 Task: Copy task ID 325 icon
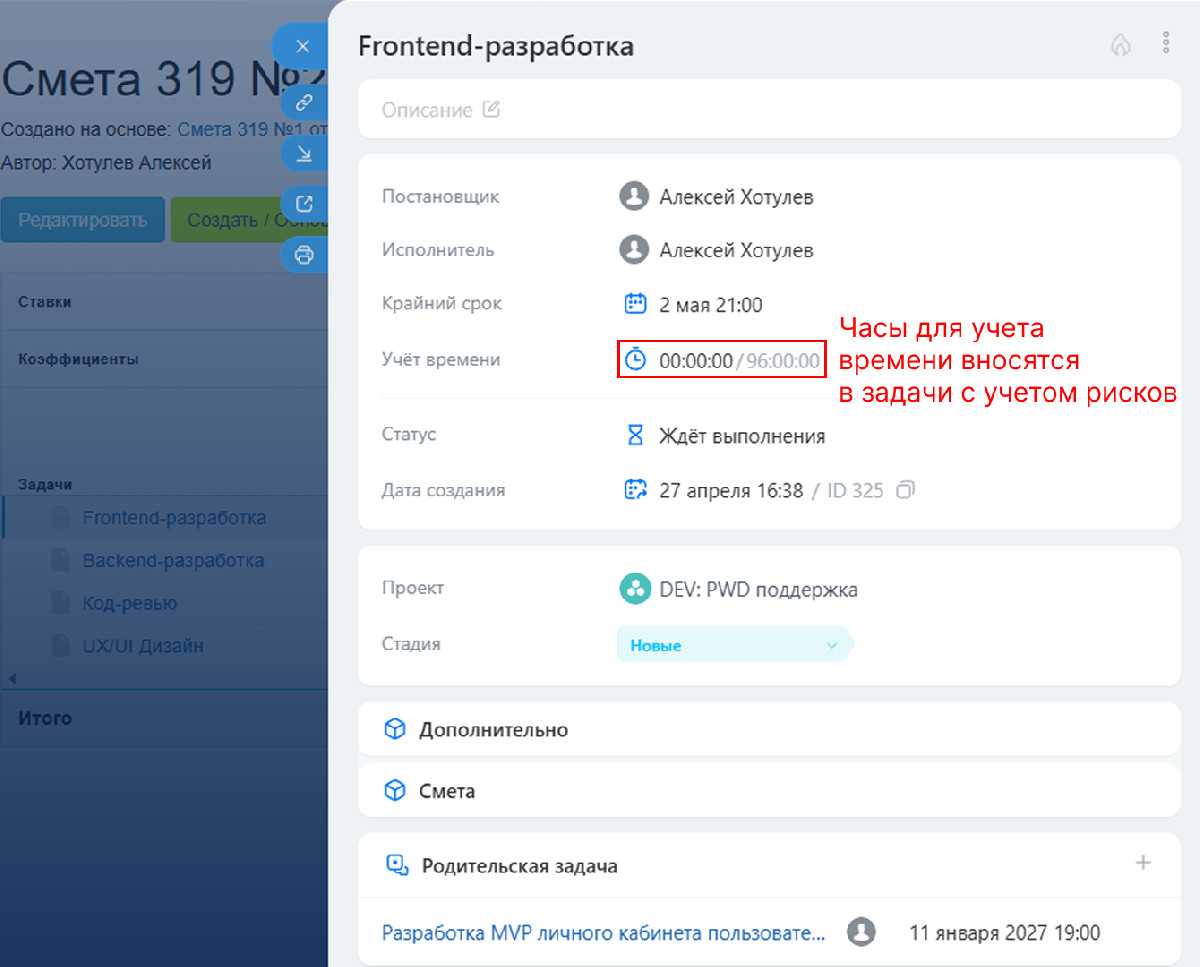[x=905, y=490]
